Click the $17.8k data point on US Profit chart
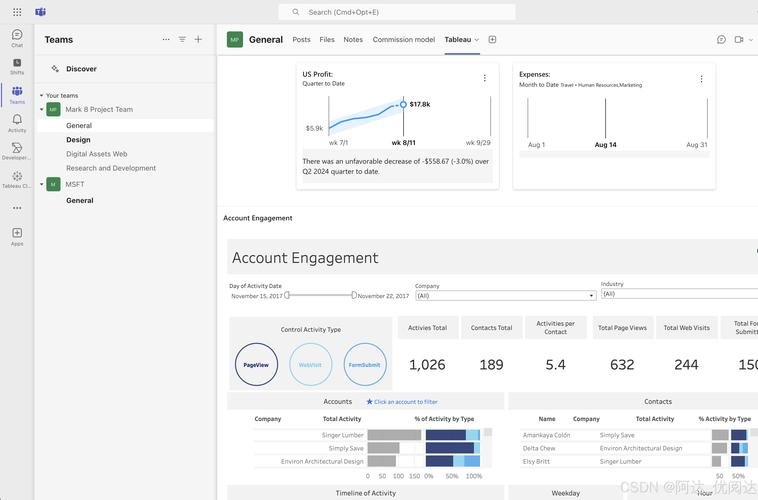Image resolution: width=758 pixels, height=500 pixels. pos(403,104)
